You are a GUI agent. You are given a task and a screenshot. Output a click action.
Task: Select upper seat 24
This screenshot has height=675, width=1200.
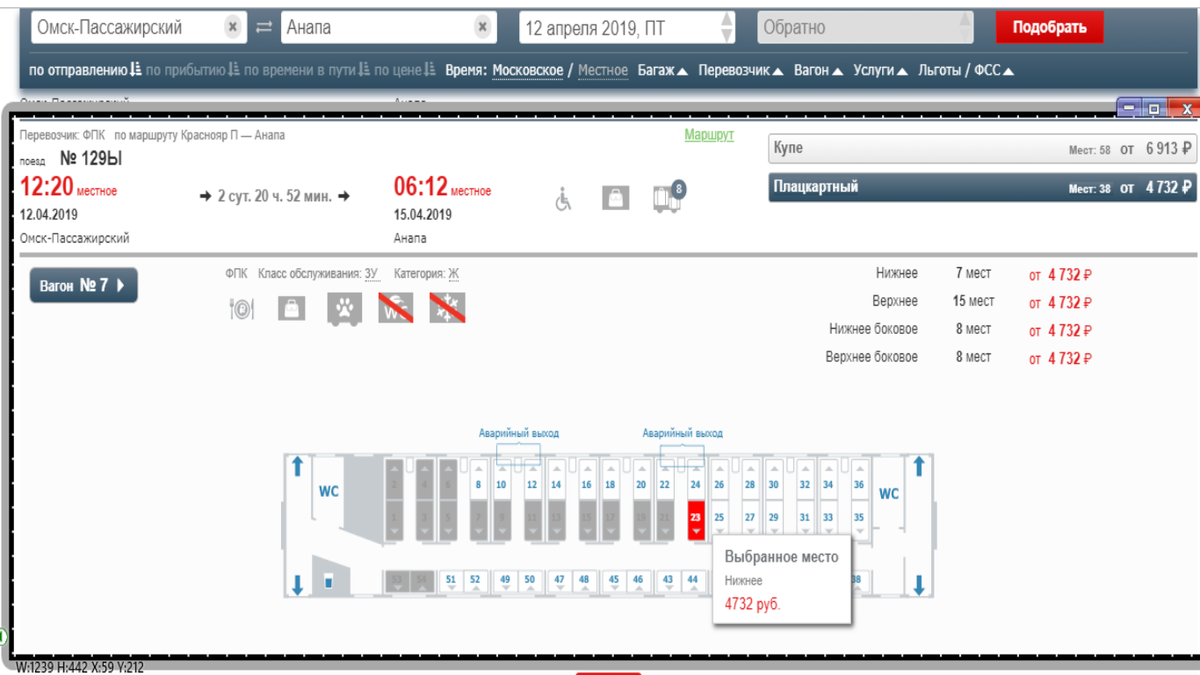(696, 479)
